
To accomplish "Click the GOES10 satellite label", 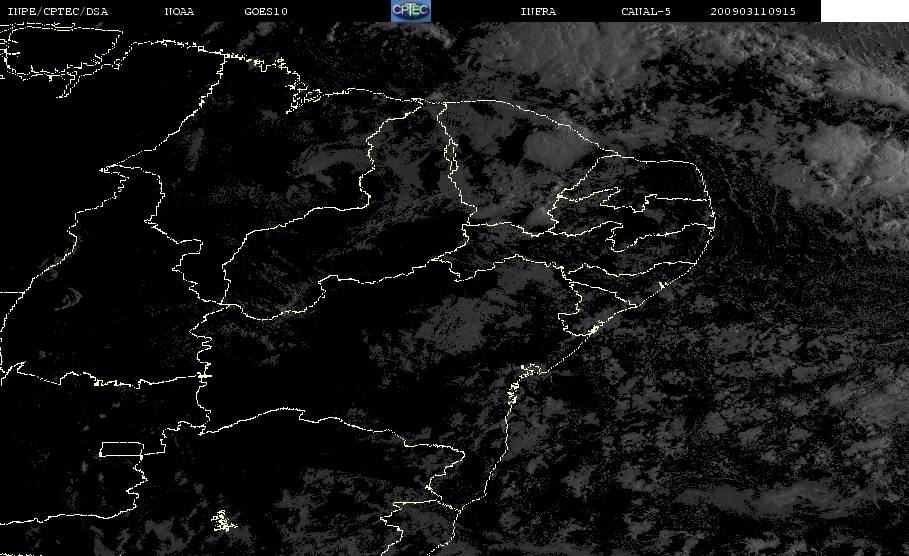I will tap(266, 12).
